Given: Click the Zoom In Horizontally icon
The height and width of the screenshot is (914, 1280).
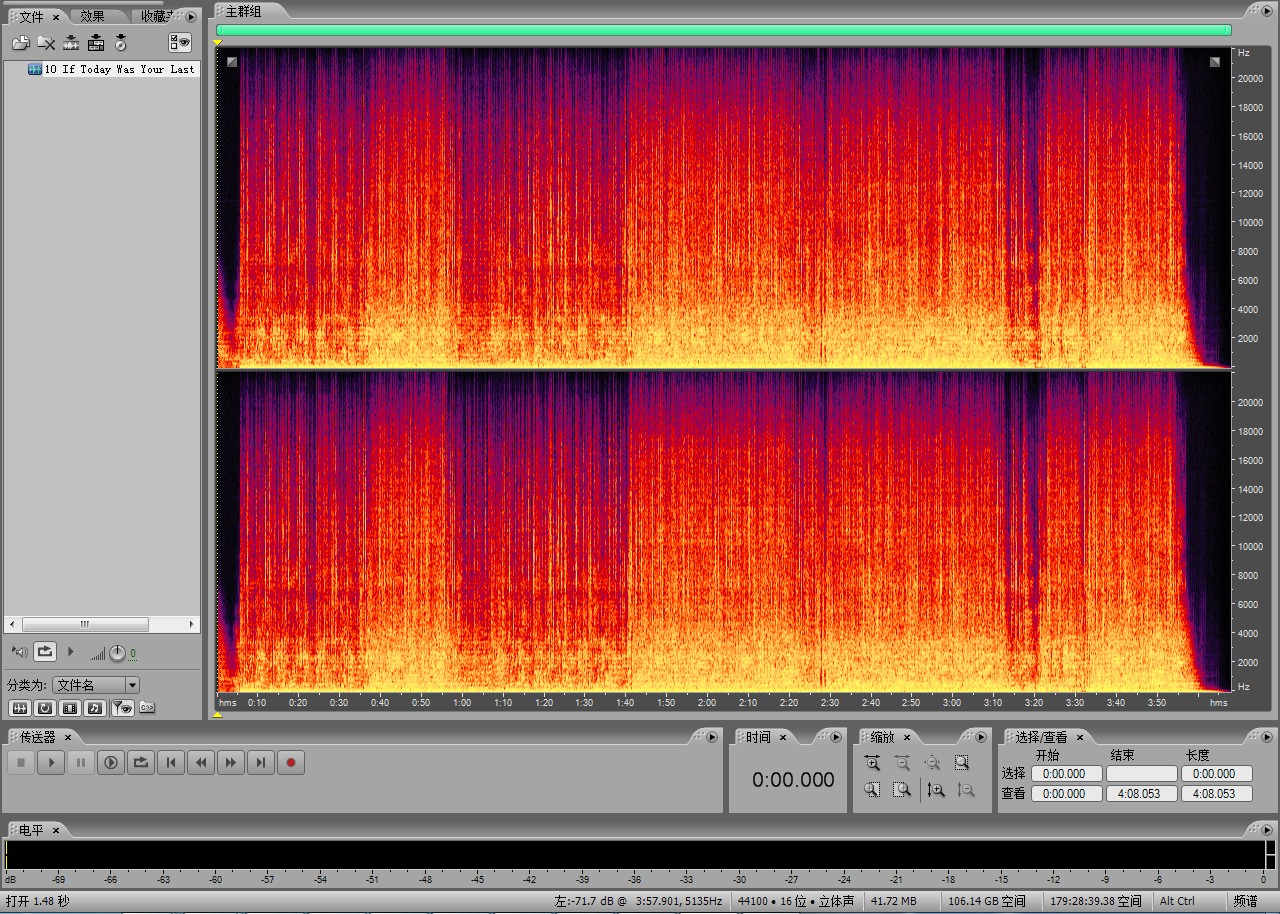Looking at the screenshot, I should (x=873, y=763).
